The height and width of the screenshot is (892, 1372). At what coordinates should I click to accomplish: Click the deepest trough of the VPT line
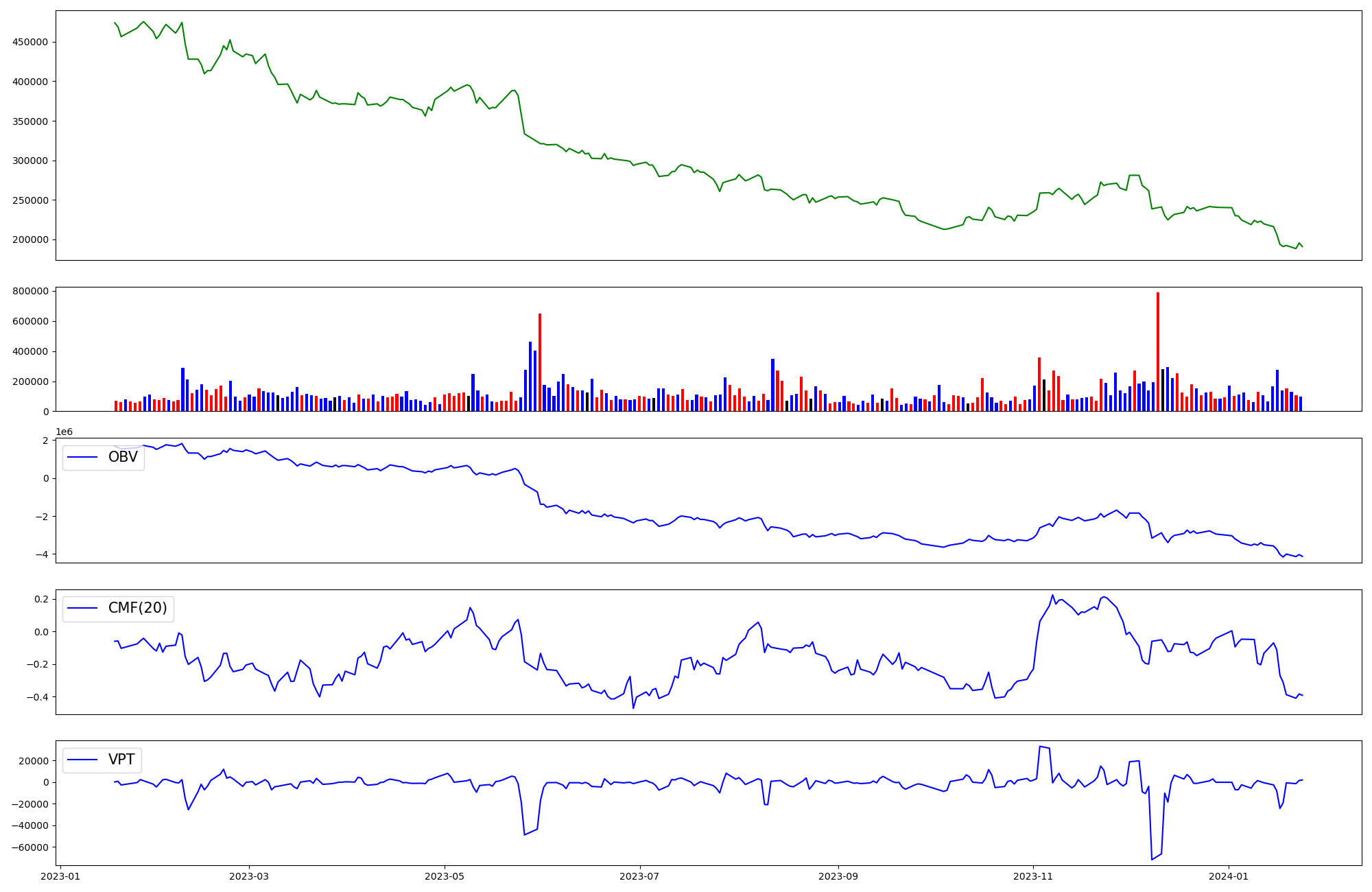[1152, 859]
